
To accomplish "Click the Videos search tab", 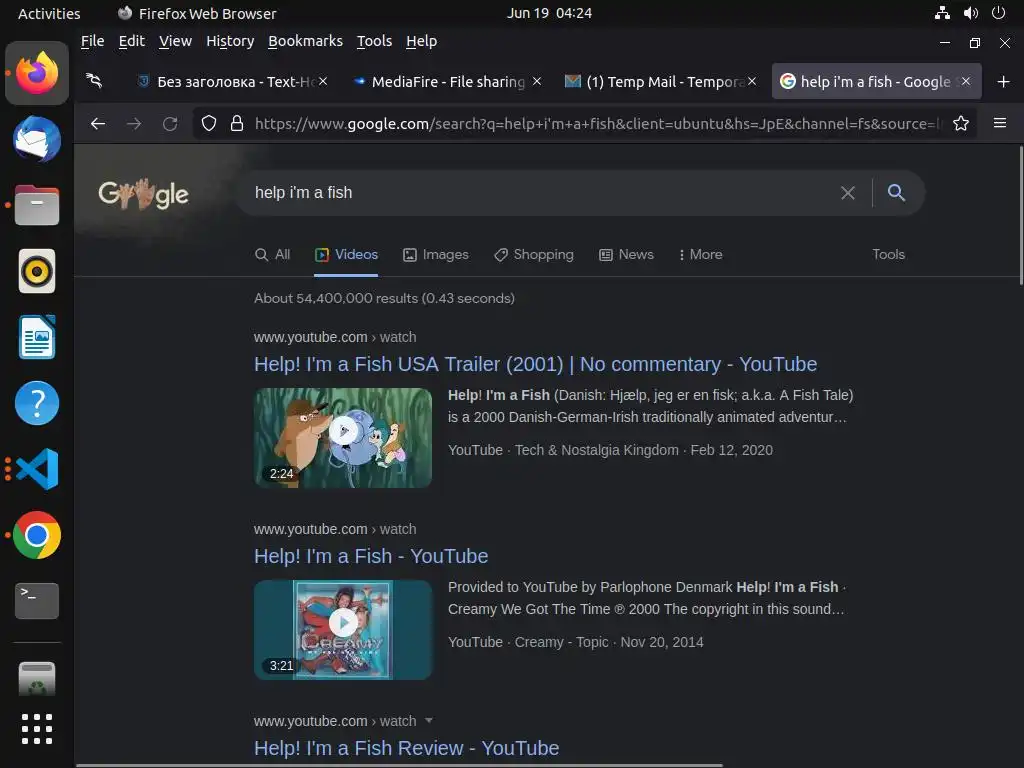I will 346,255.
